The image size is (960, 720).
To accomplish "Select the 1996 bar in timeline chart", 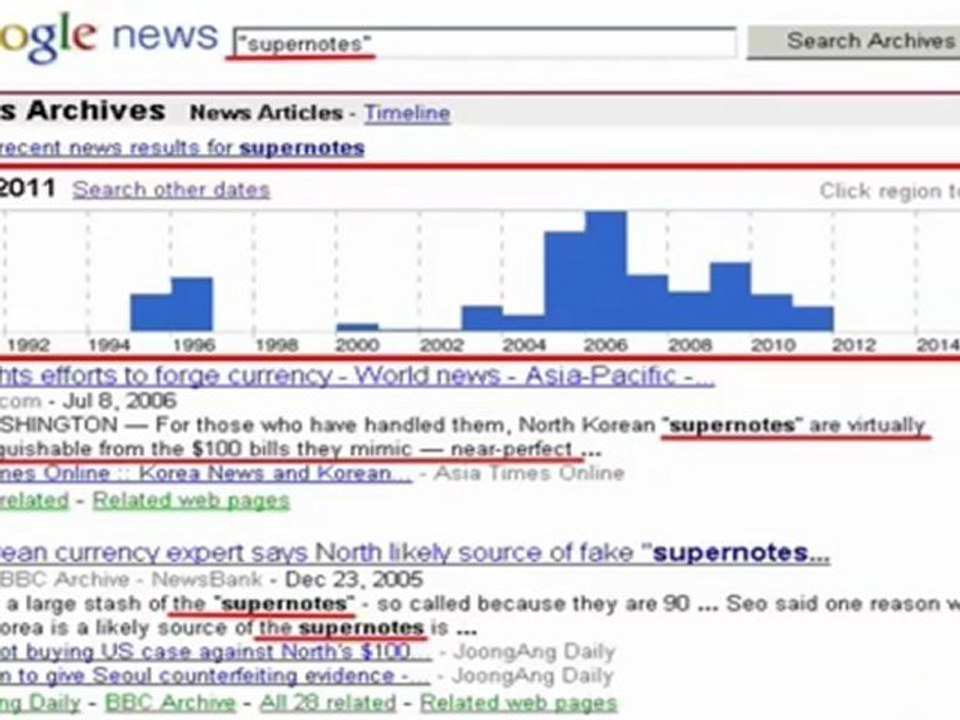I will click(192, 304).
